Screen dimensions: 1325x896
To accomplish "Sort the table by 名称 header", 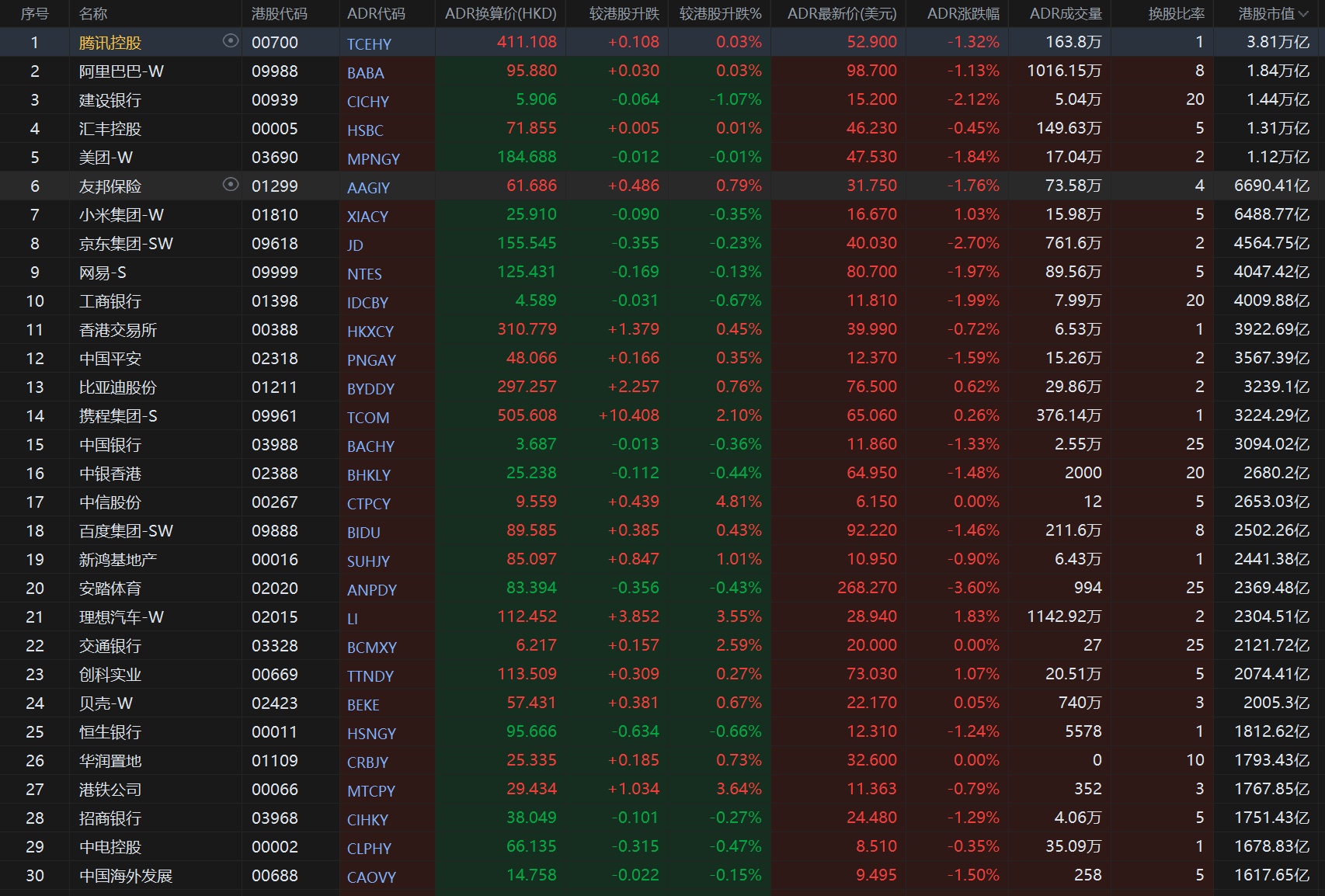I will (x=93, y=14).
